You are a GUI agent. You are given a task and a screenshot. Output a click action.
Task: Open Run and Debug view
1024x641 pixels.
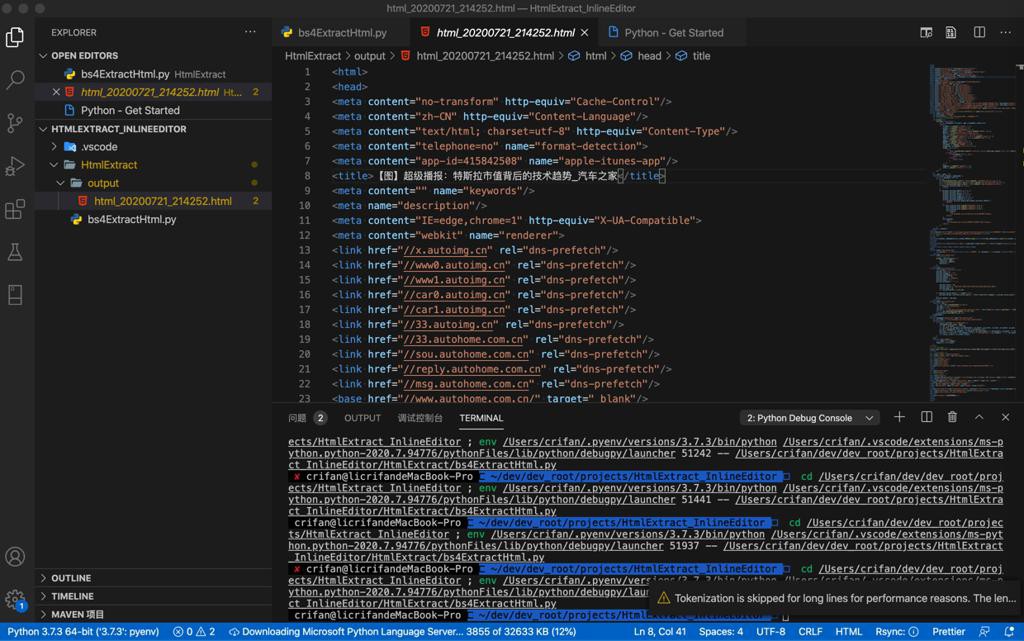tap(15, 166)
